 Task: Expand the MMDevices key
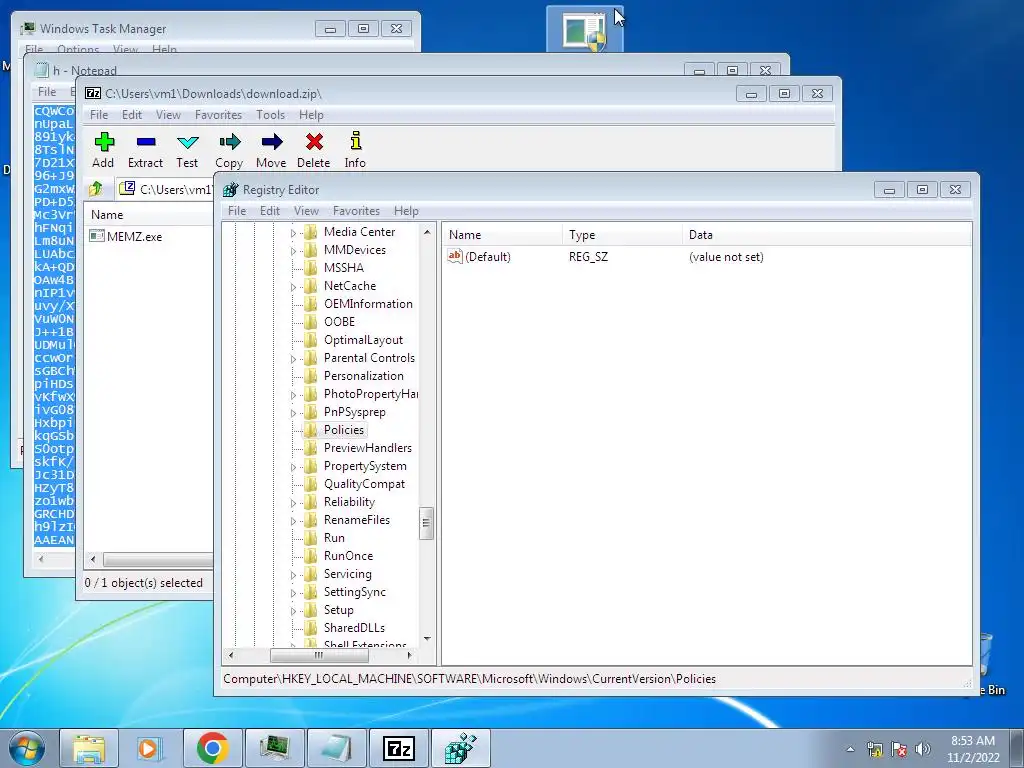293,251
